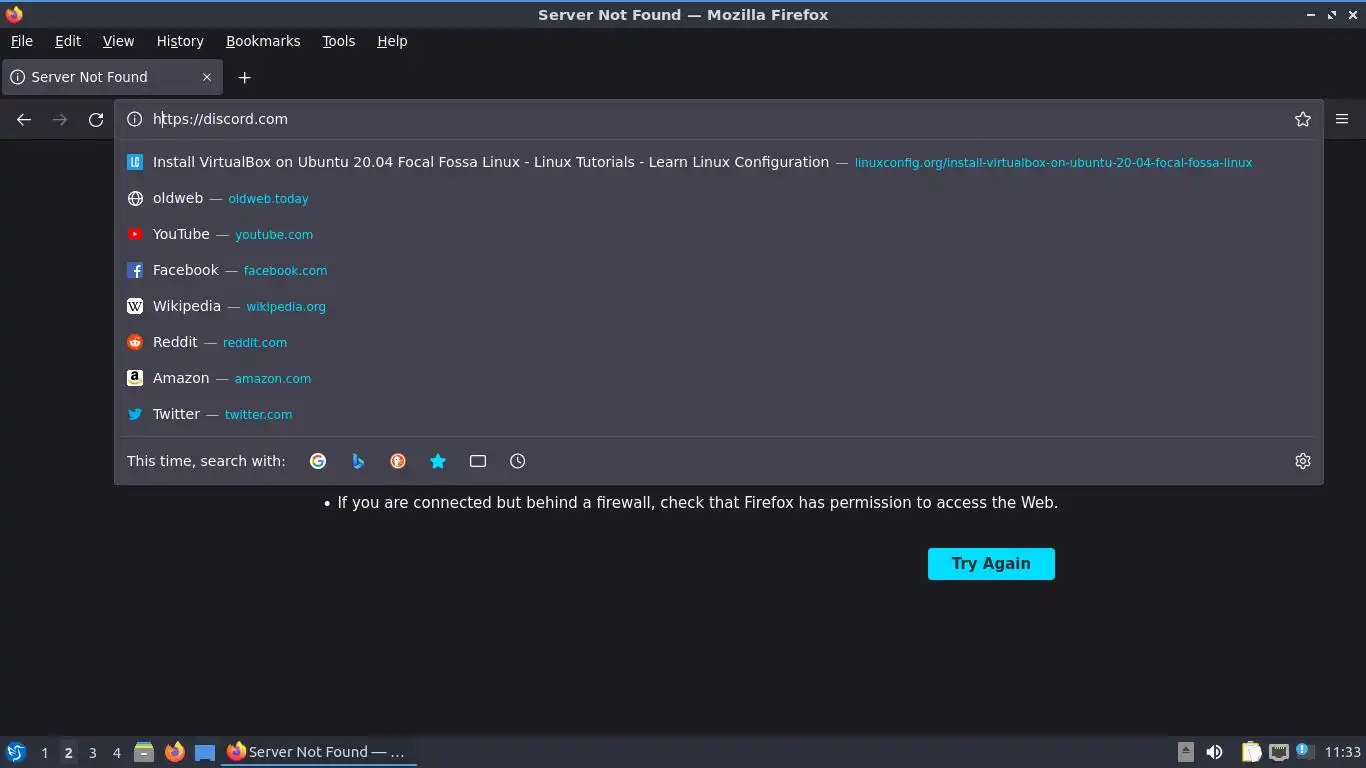Screen dimensions: 1366x768
Task: Open the Edit menu
Action: click(x=68, y=41)
